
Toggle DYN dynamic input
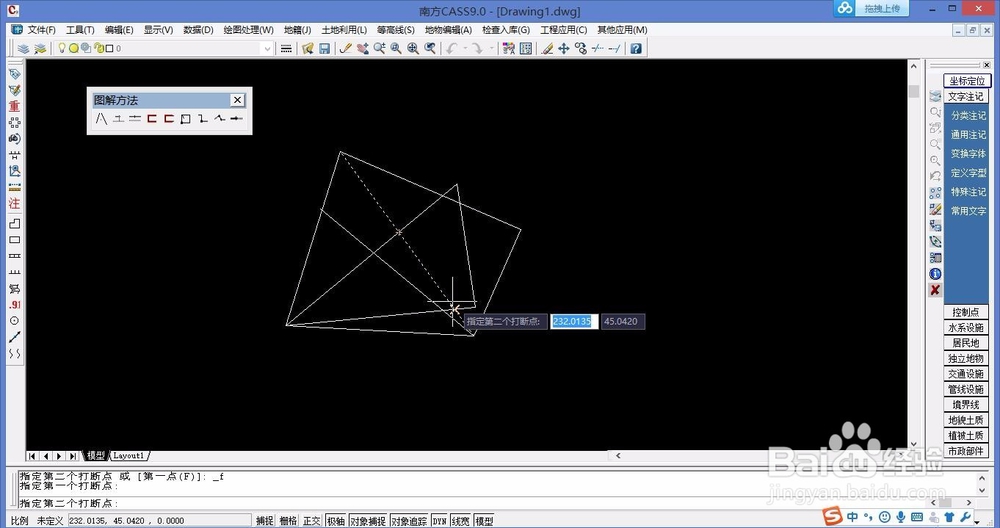pyautogui.click(x=439, y=521)
